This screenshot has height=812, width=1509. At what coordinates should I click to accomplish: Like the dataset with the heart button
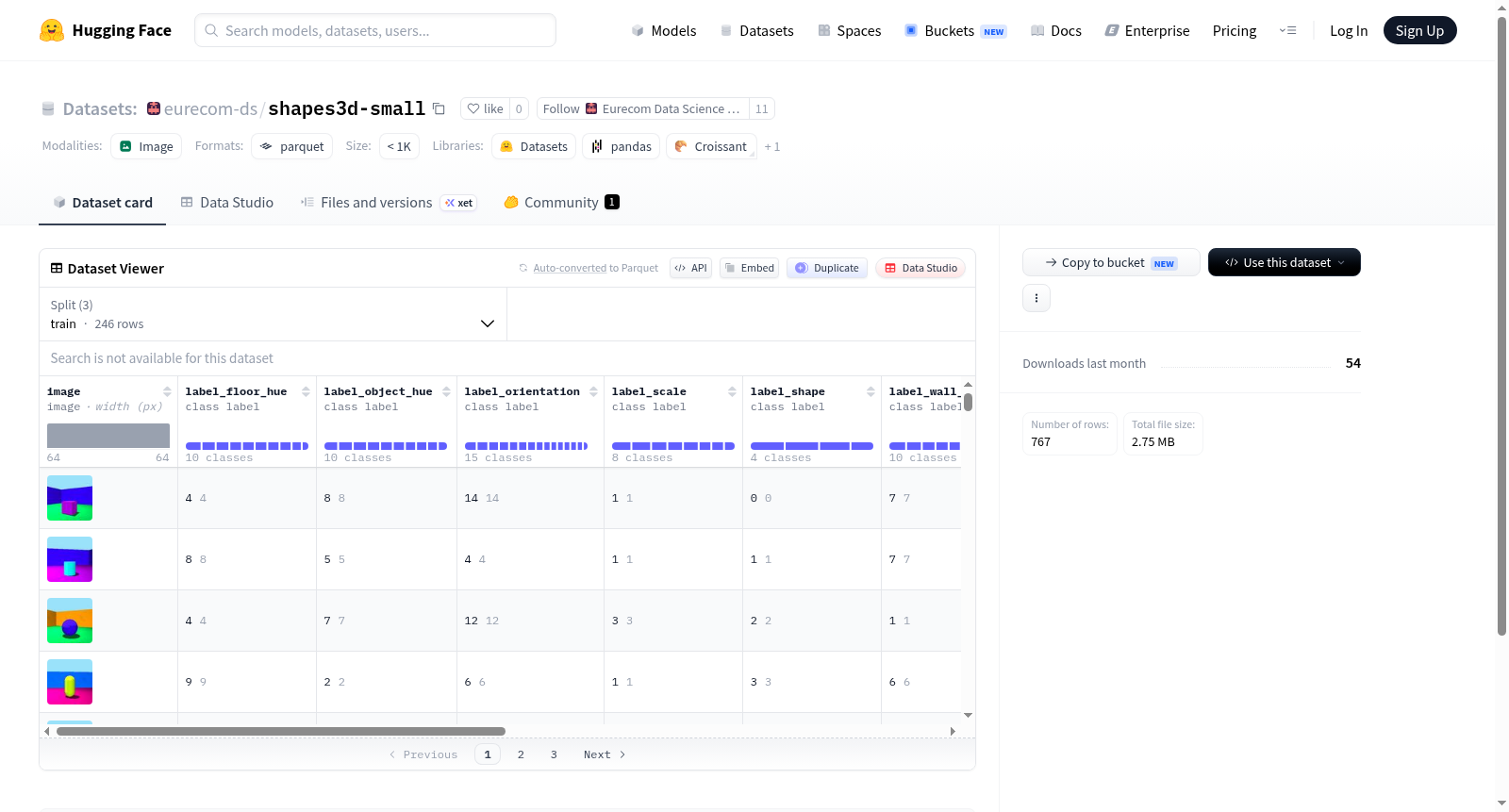486,108
